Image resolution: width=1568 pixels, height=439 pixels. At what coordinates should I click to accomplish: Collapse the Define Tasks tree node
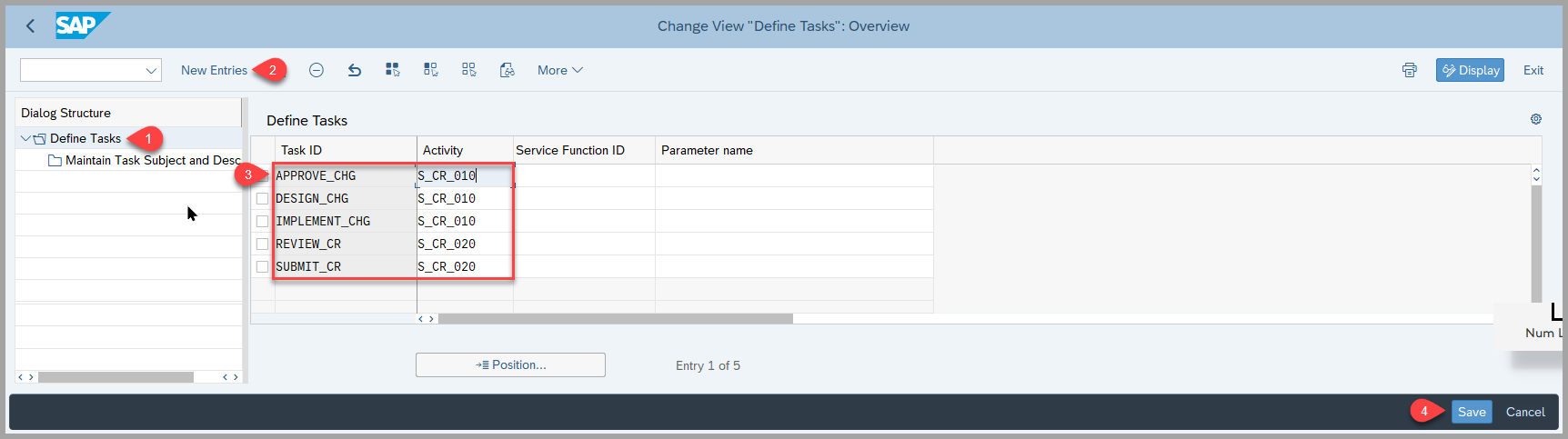click(25, 138)
